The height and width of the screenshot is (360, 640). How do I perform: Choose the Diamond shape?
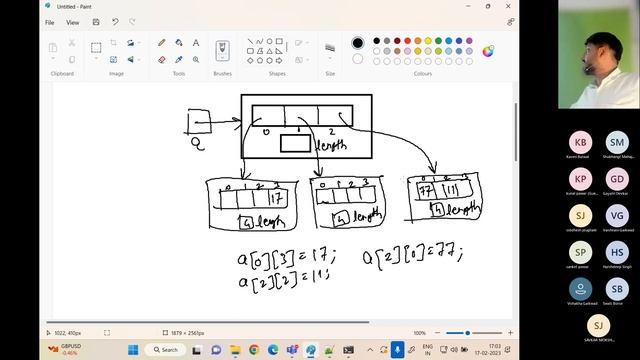click(x=250, y=60)
